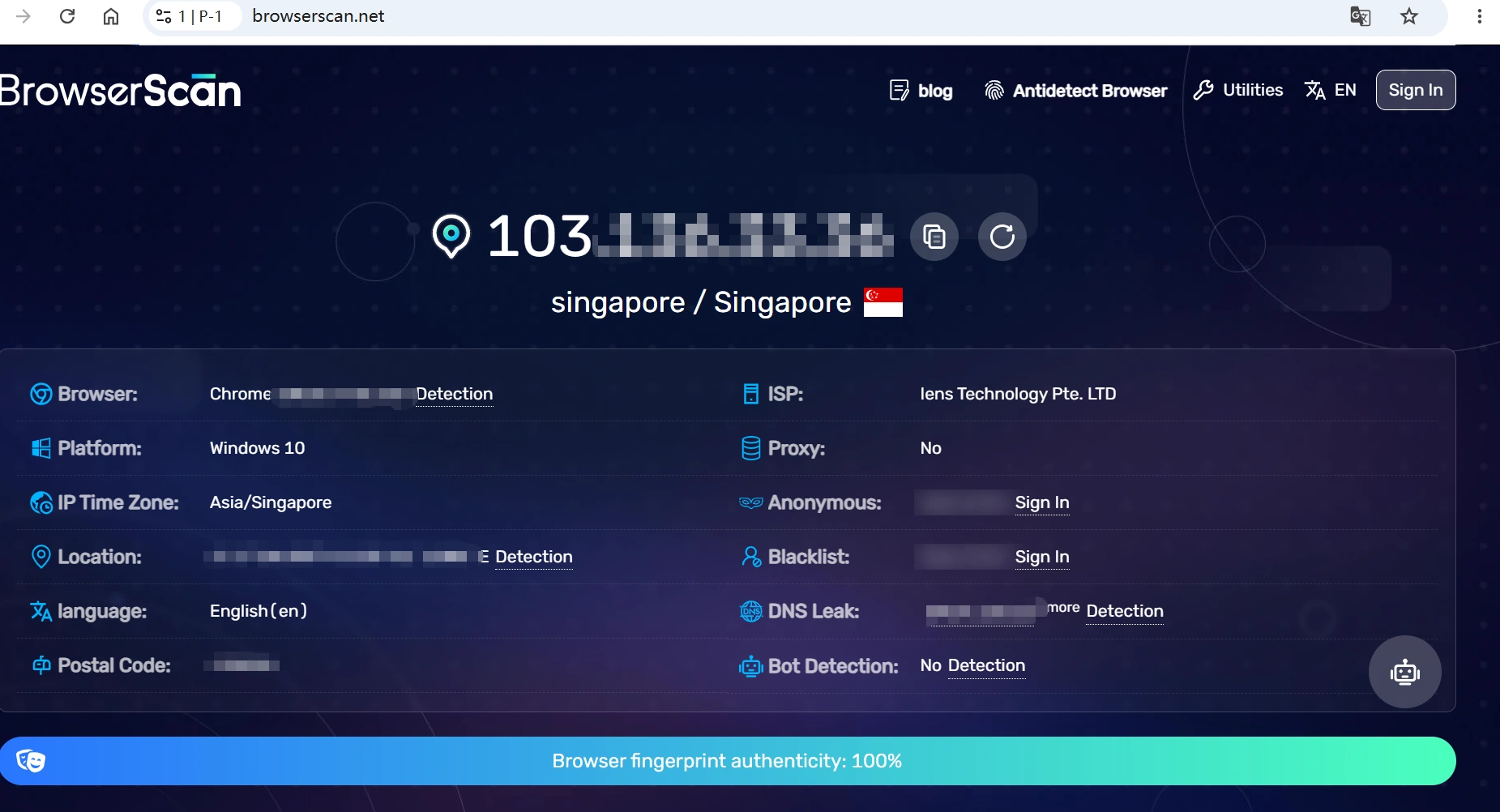Select the Asia/Singapore time zone value

tap(271, 502)
